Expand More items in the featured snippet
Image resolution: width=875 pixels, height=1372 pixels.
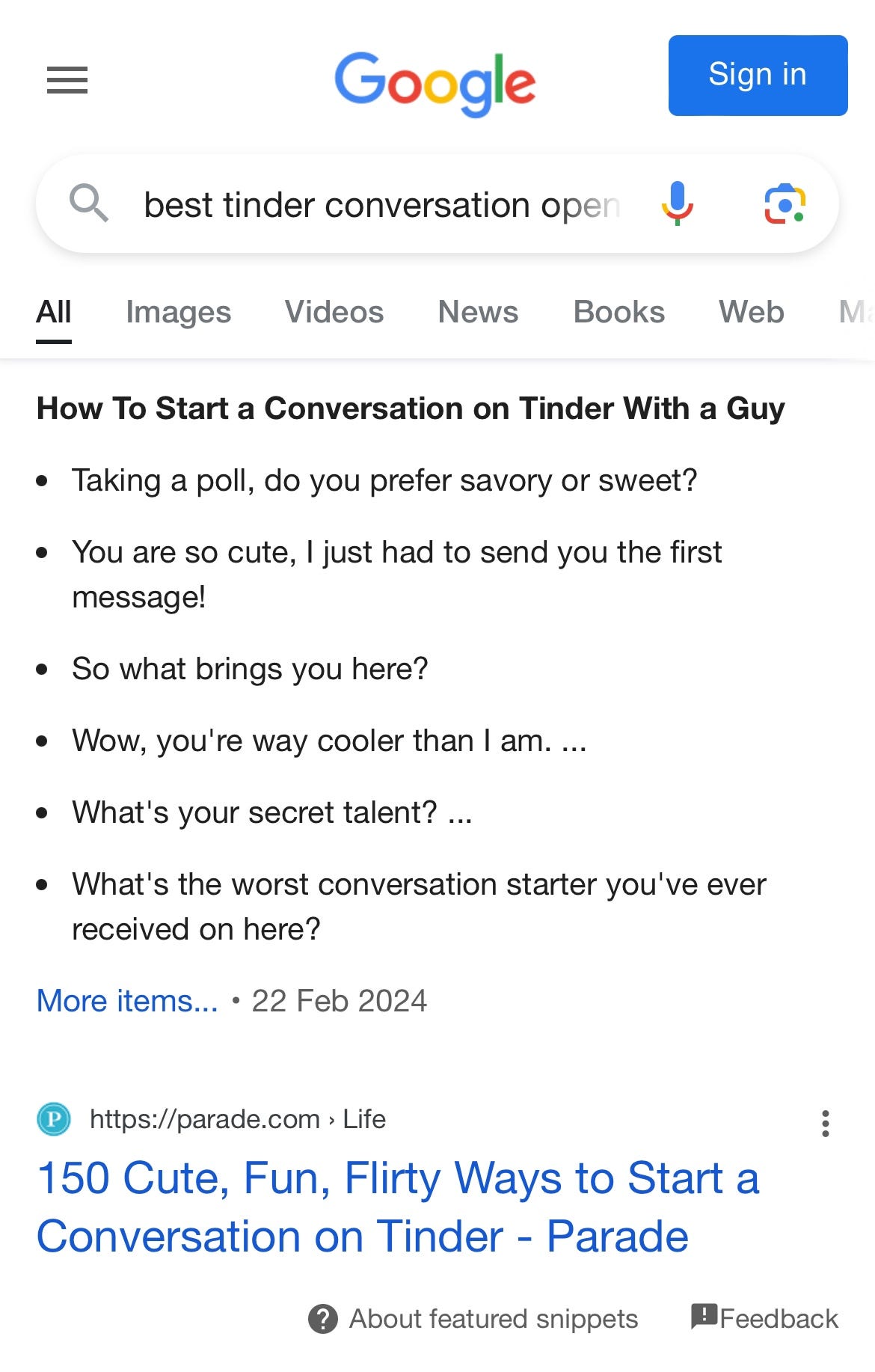(x=126, y=1000)
